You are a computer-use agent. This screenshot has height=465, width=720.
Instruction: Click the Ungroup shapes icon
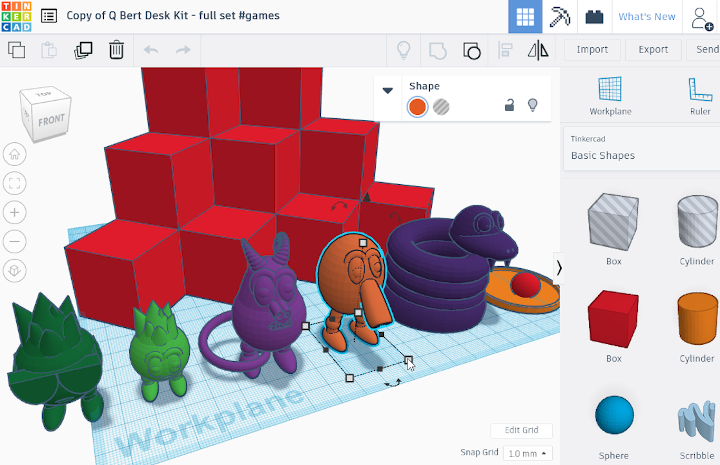tap(472, 50)
